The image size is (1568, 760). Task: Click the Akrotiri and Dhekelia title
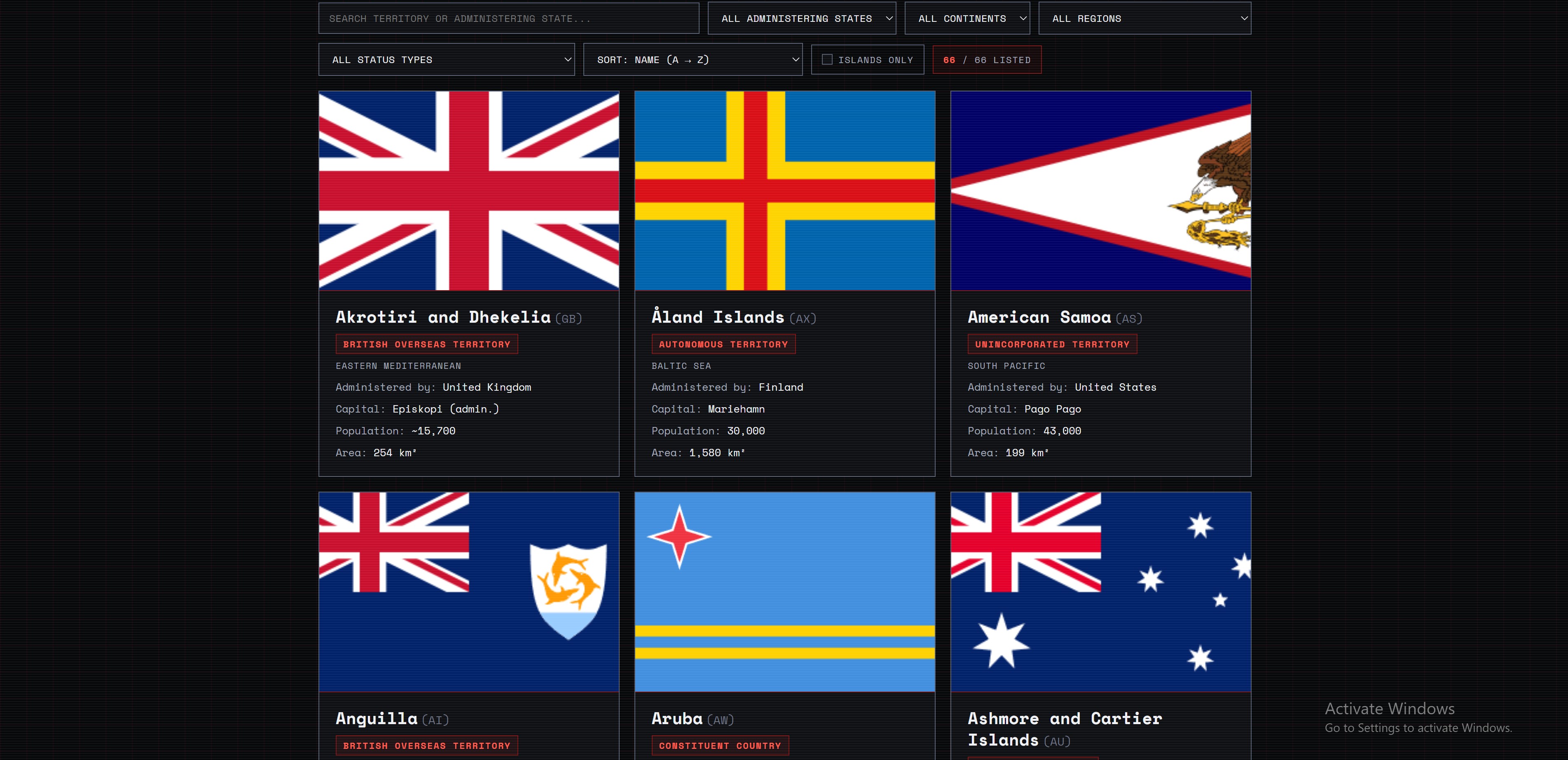pyautogui.click(x=443, y=317)
